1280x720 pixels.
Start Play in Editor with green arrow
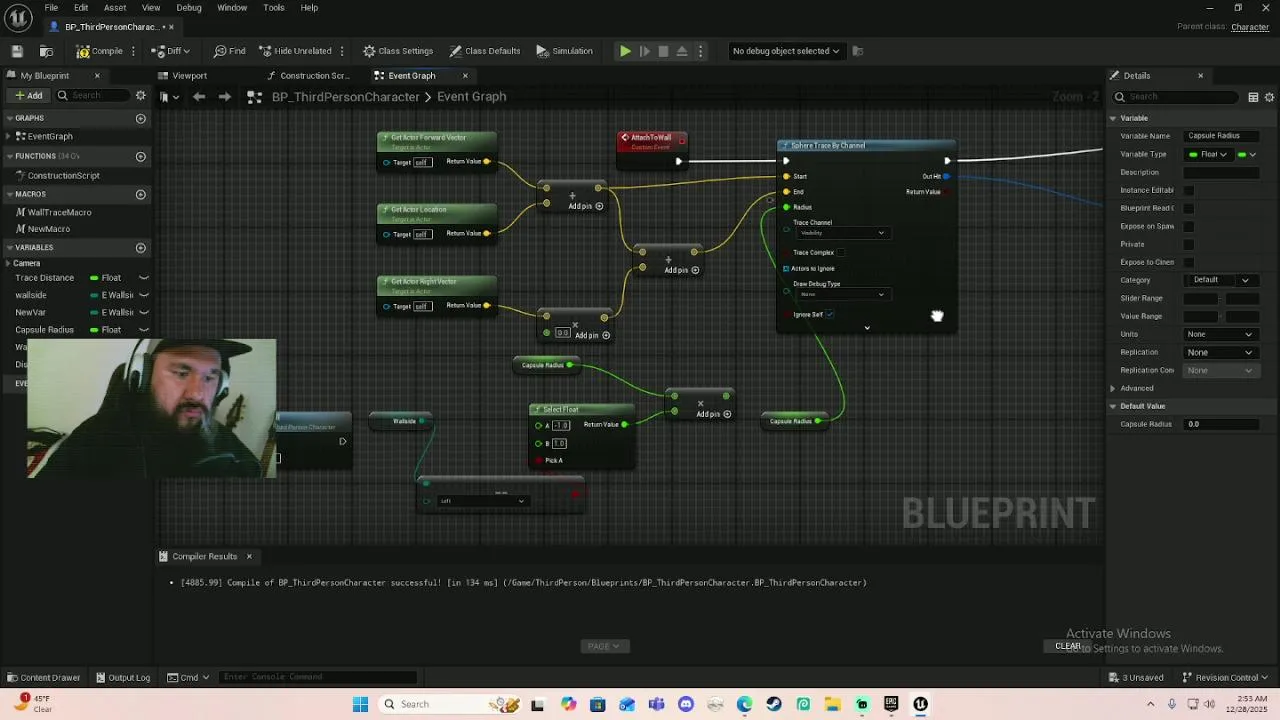click(x=625, y=51)
